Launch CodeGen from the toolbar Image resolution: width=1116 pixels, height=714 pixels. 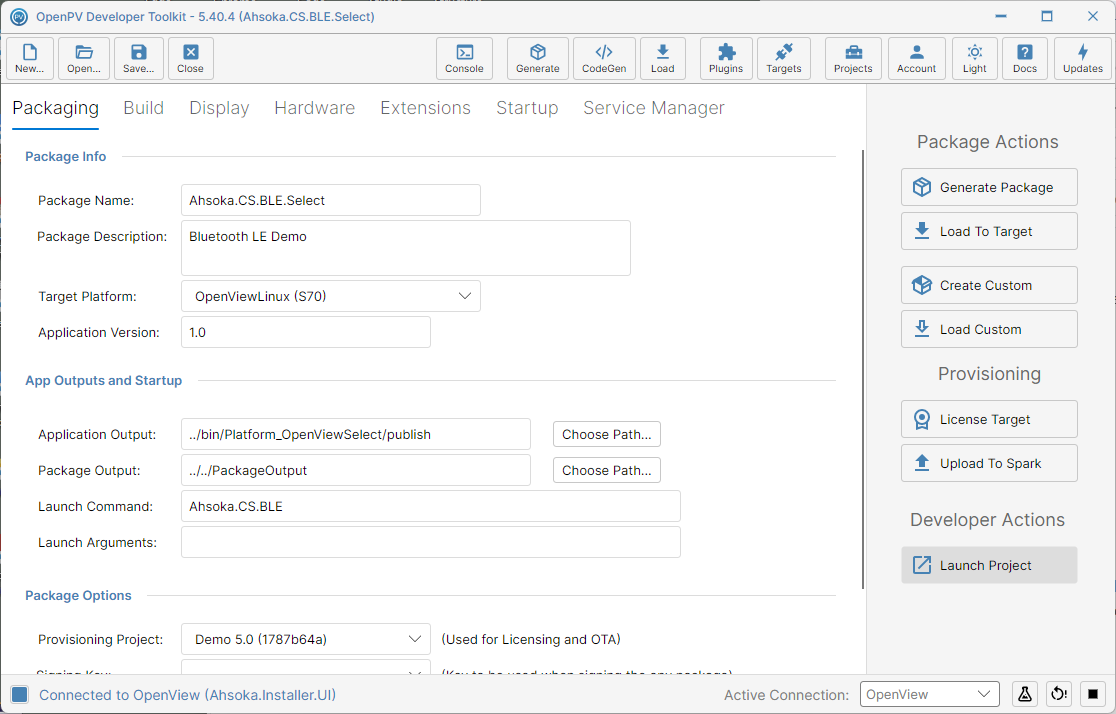click(x=604, y=58)
